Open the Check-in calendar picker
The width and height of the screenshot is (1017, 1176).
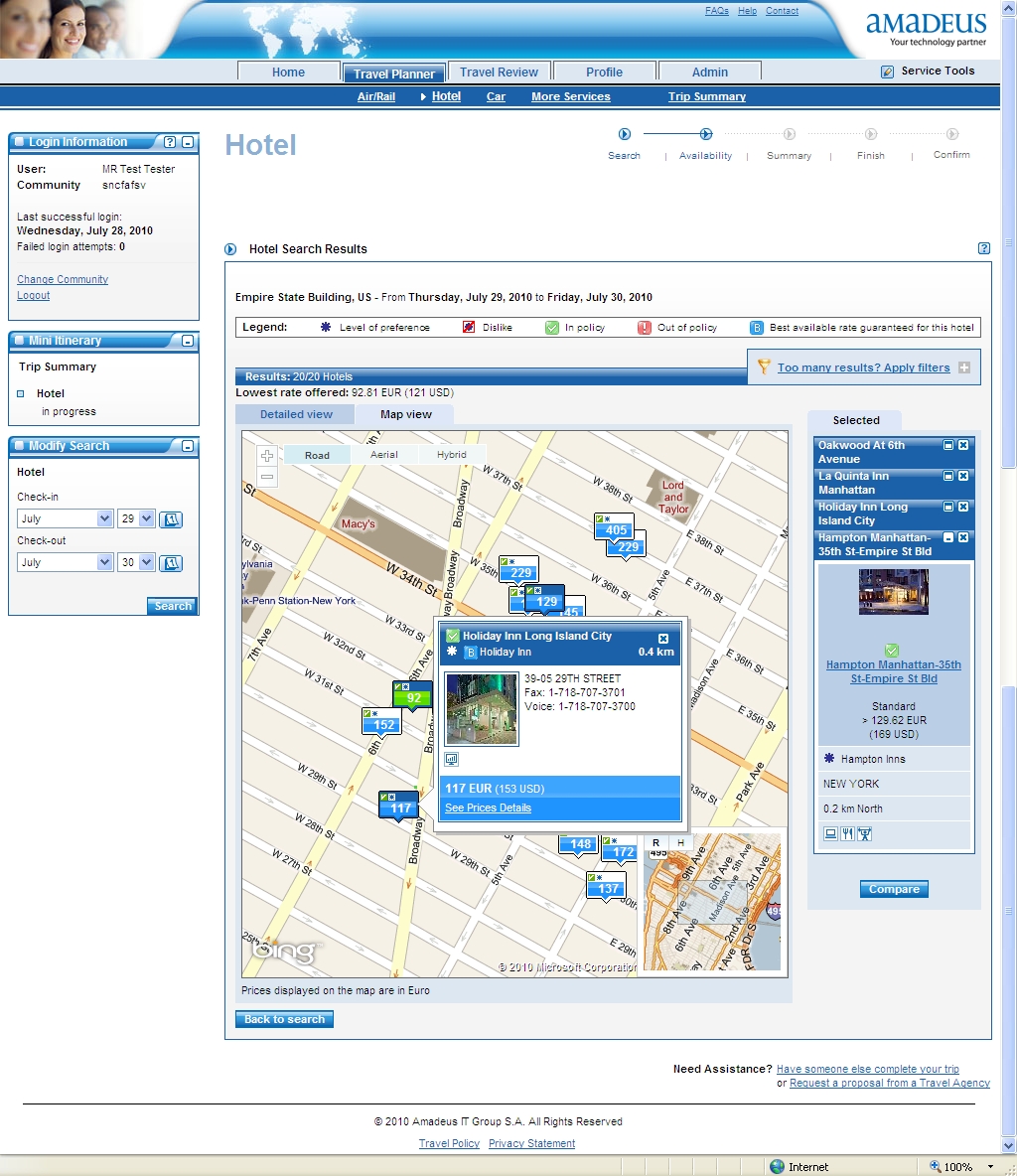point(171,519)
